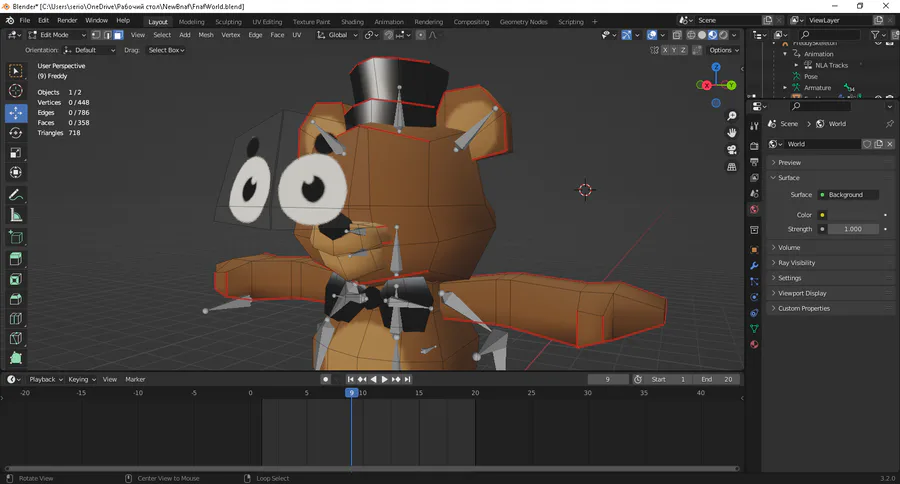Open the Mesh menu in viewport header

coord(206,35)
